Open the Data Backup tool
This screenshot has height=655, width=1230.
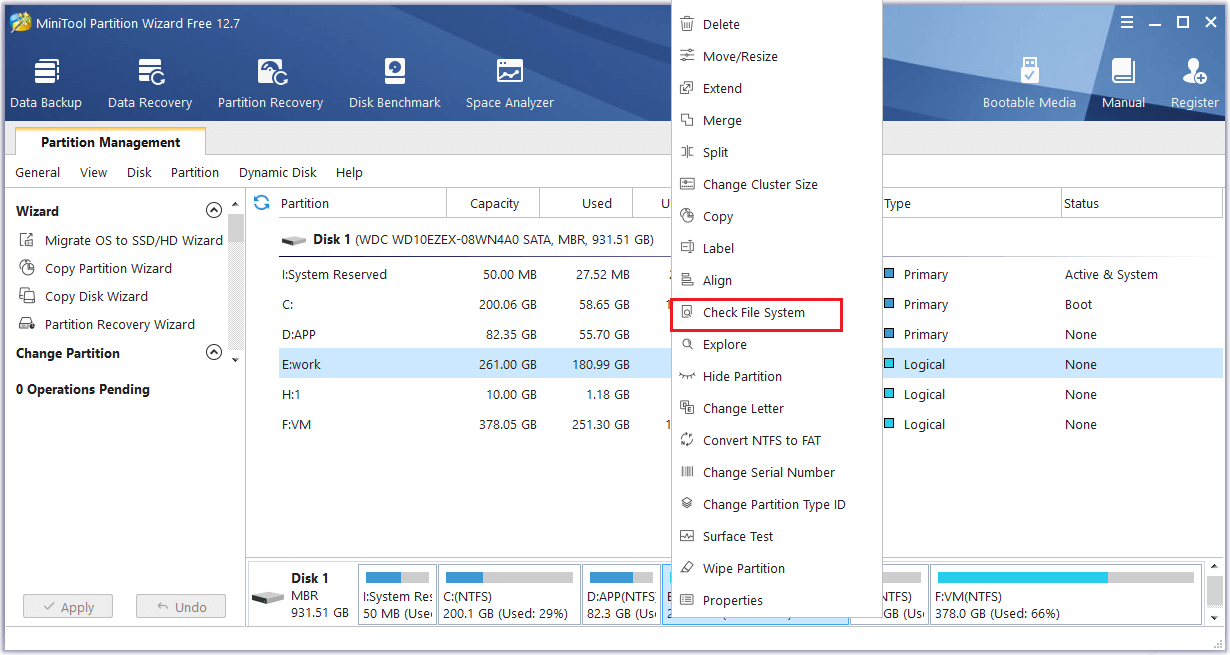[x=46, y=83]
